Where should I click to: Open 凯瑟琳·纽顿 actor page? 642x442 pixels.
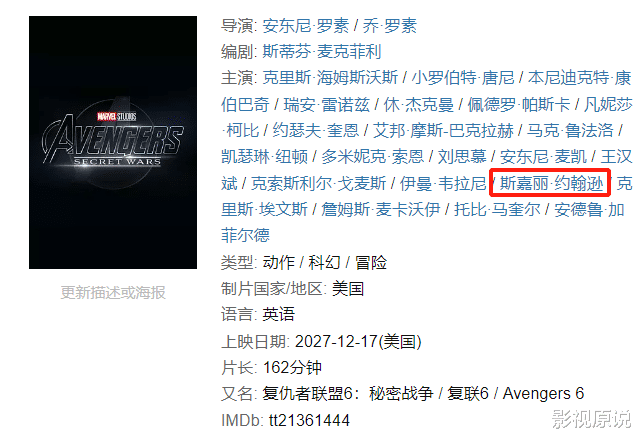tap(264, 157)
